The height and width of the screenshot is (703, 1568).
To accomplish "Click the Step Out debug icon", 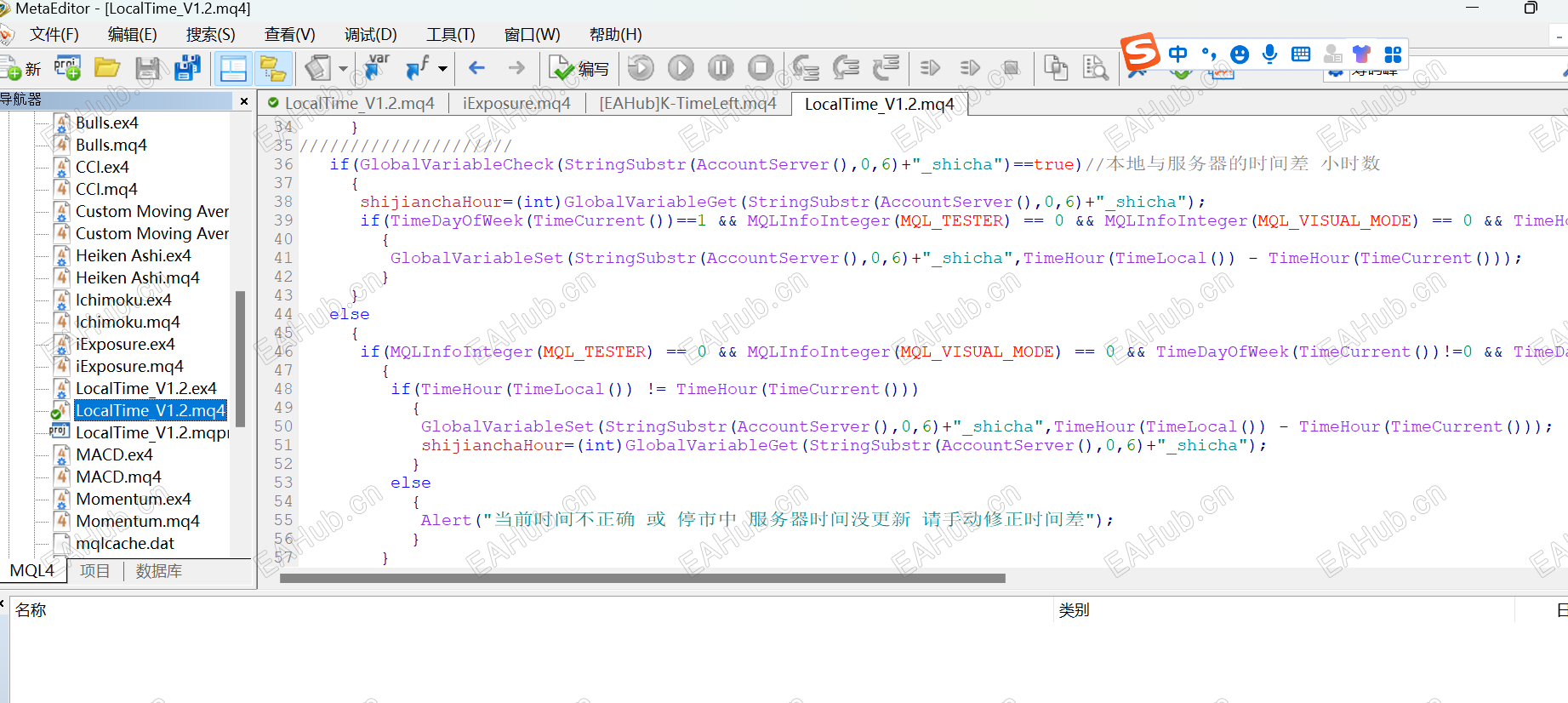I will (x=886, y=68).
